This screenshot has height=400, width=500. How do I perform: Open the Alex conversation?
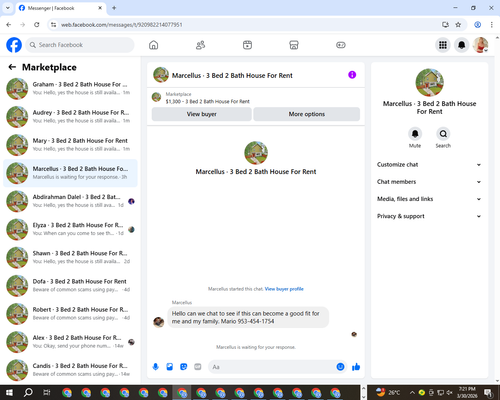pyautogui.click(x=70, y=342)
